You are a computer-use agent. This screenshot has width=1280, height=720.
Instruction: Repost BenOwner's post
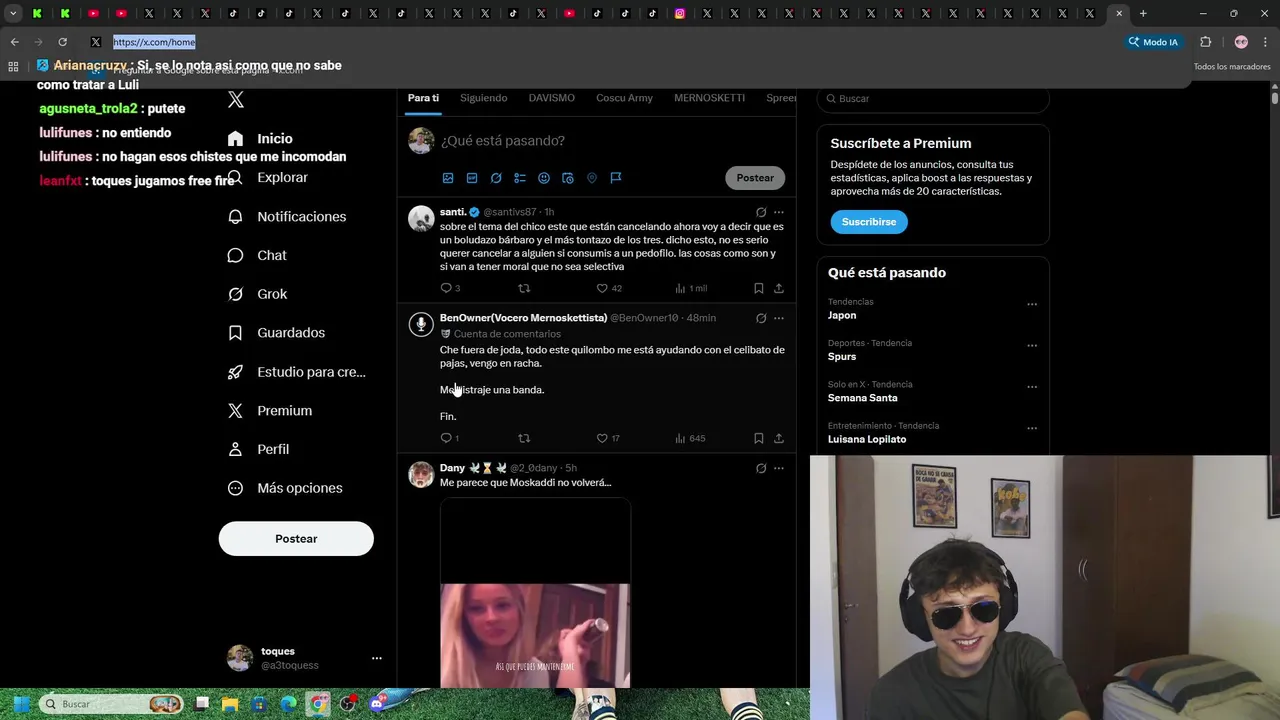[524, 438]
